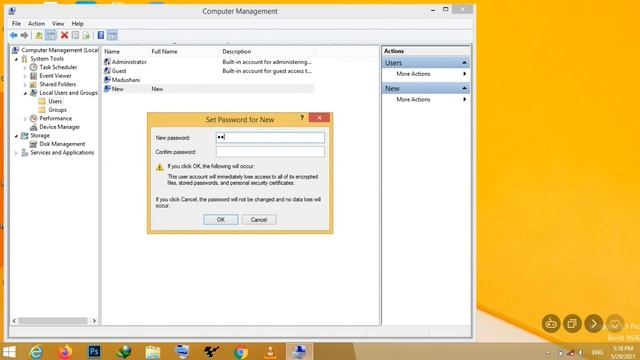Launch Firefox from the taskbar
Viewport: 640px width, 360px height.
click(65, 352)
